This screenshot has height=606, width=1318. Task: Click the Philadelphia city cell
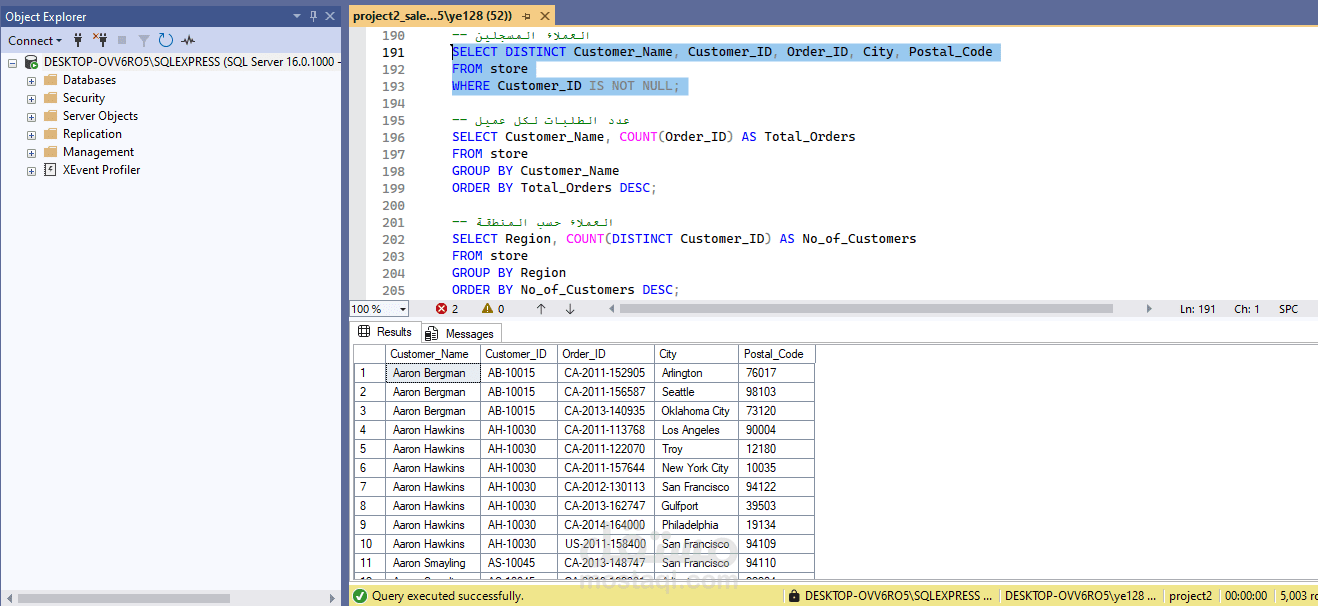698,525
